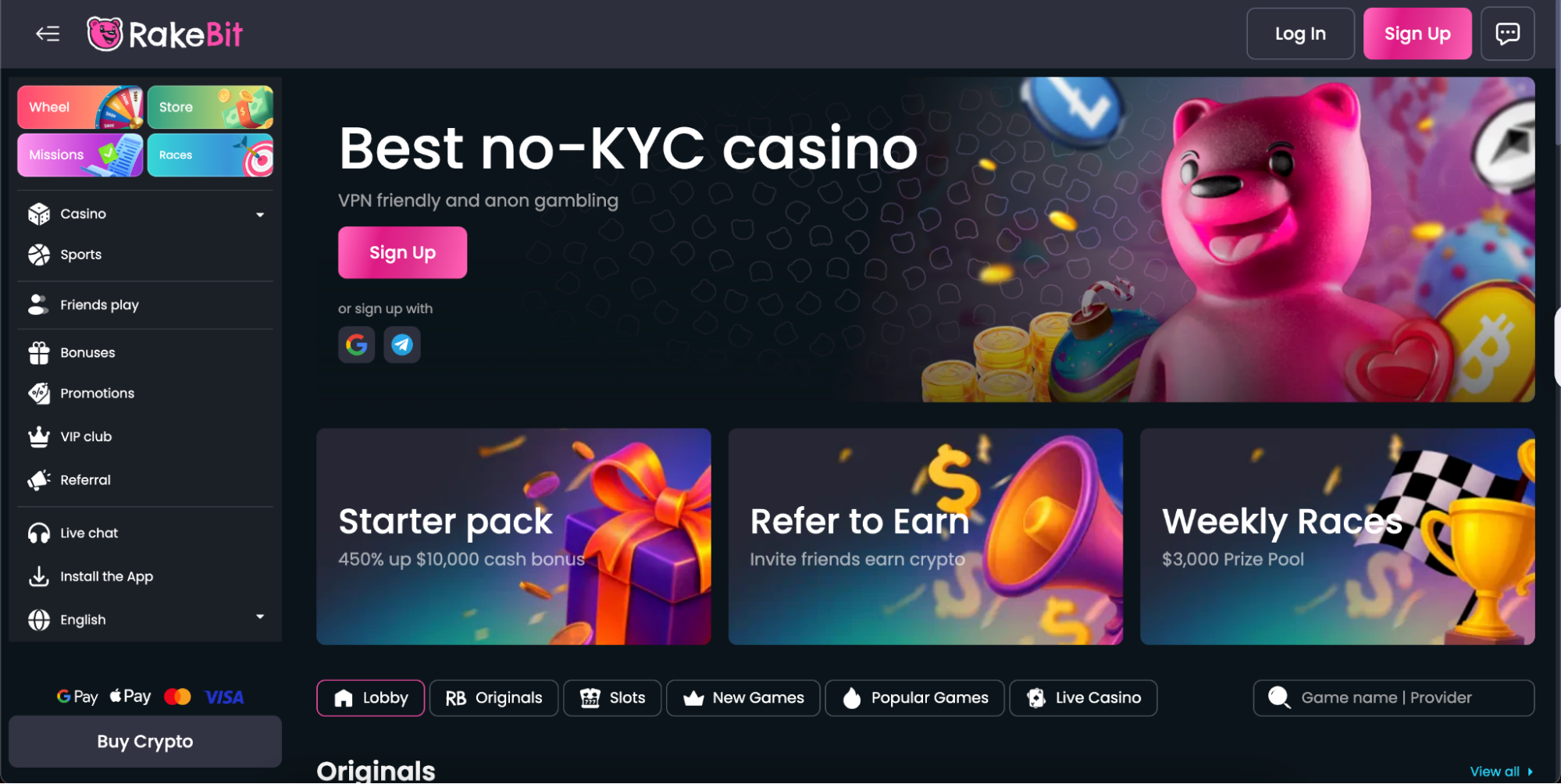Viewport: 1561px width, 784px height.
Task: Open the Missions tile
Action: [x=80, y=155]
